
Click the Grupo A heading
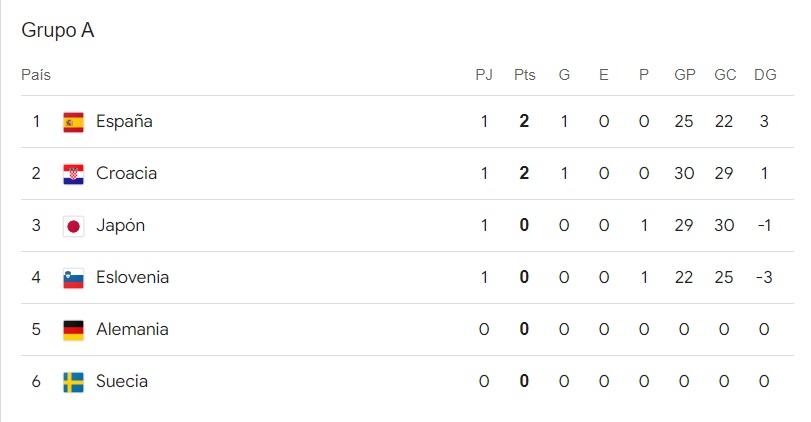click(58, 31)
